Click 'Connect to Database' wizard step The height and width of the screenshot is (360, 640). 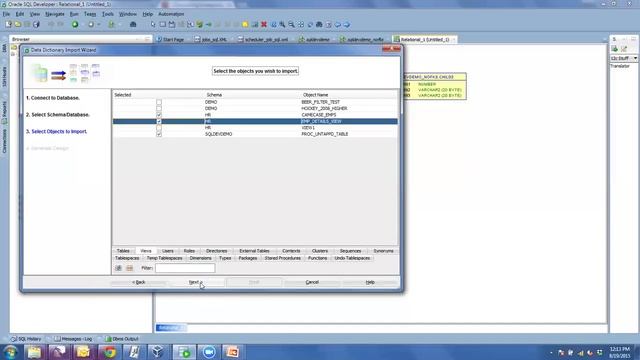[x=53, y=98]
